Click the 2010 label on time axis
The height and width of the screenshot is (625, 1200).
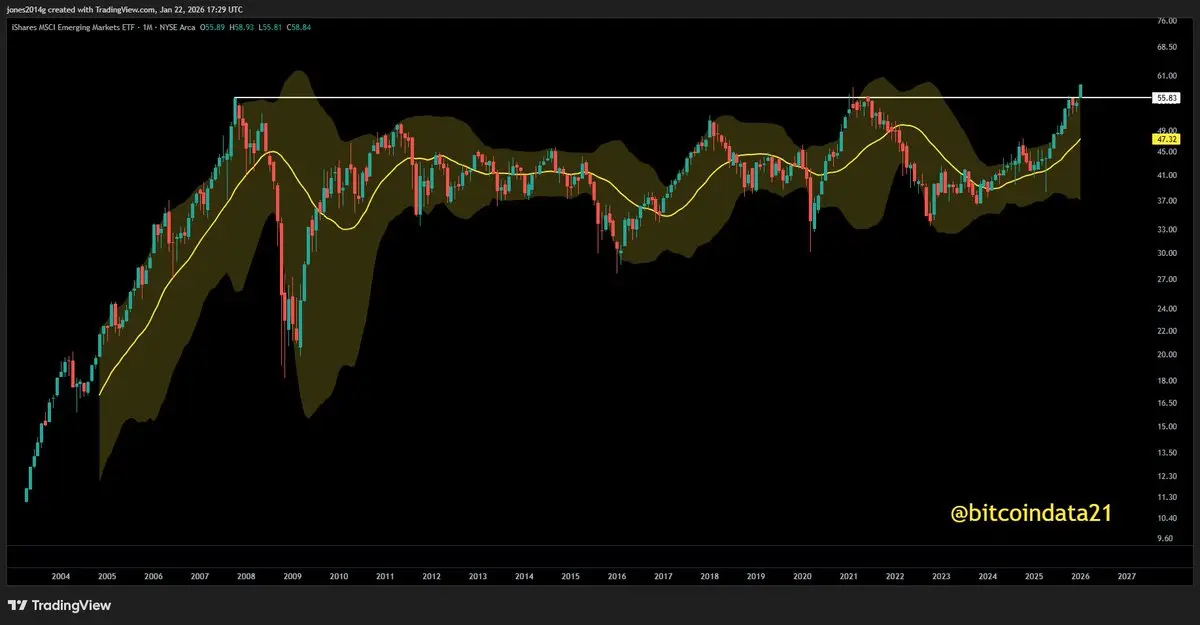[x=339, y=577]
